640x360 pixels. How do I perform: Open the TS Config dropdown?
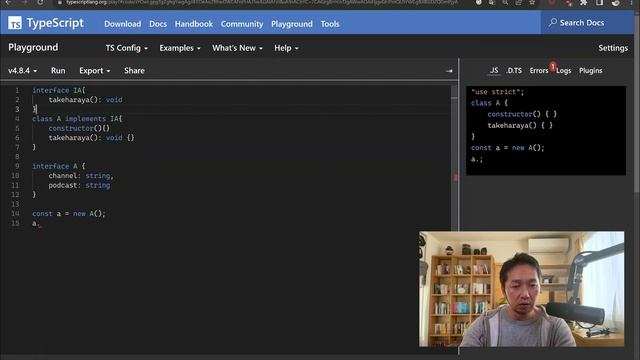pos(127,48)
